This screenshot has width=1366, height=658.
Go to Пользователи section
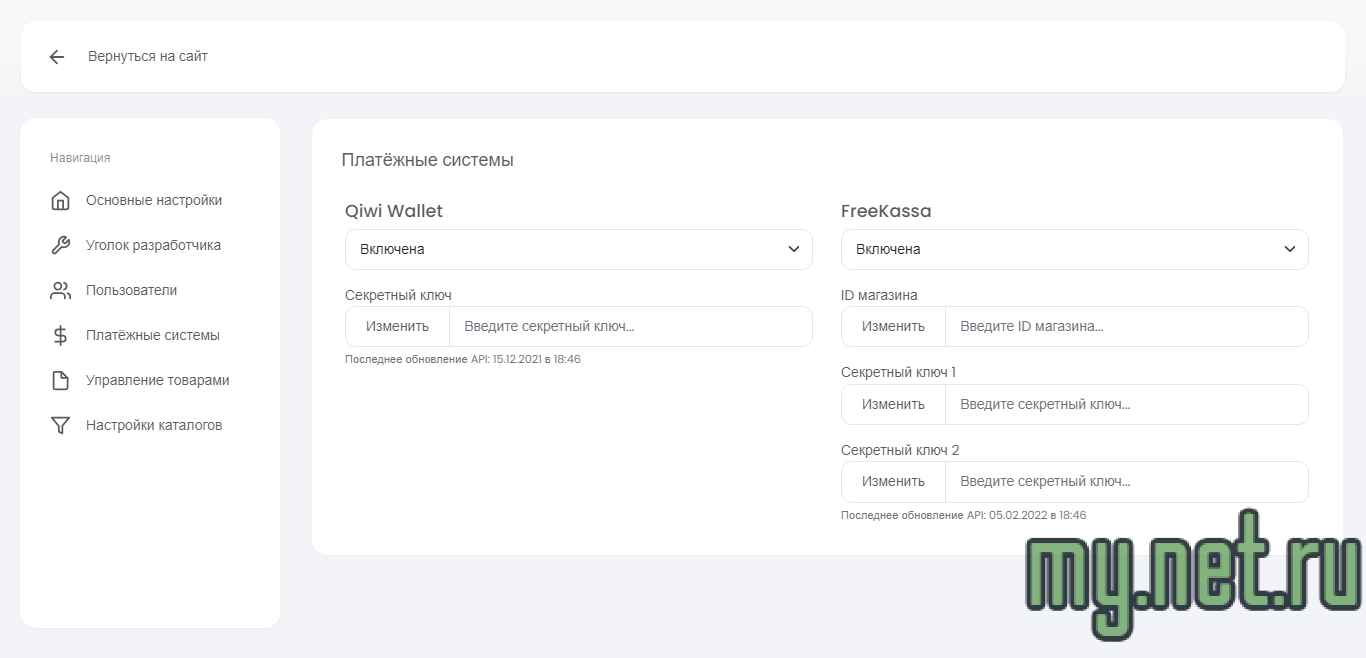pos(131,290)
